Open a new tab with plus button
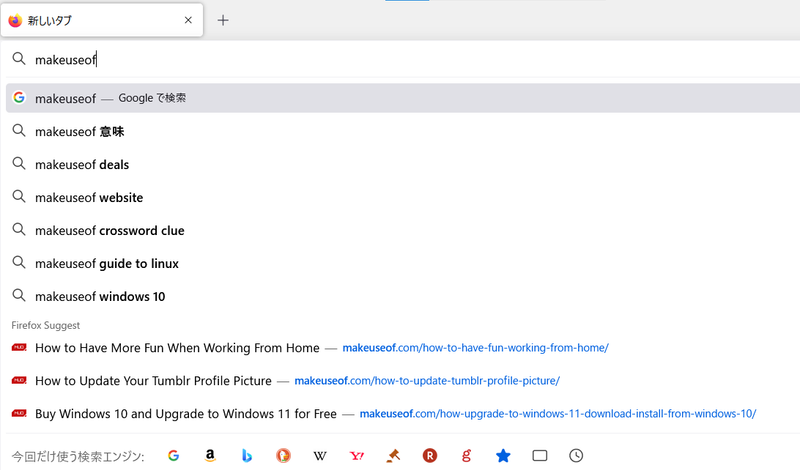Screen dimensions: 800x470 (223, 20)
